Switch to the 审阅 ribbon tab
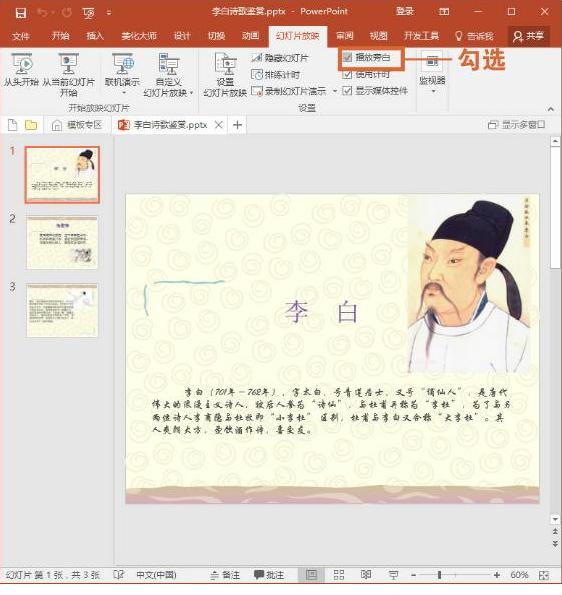 345,36
